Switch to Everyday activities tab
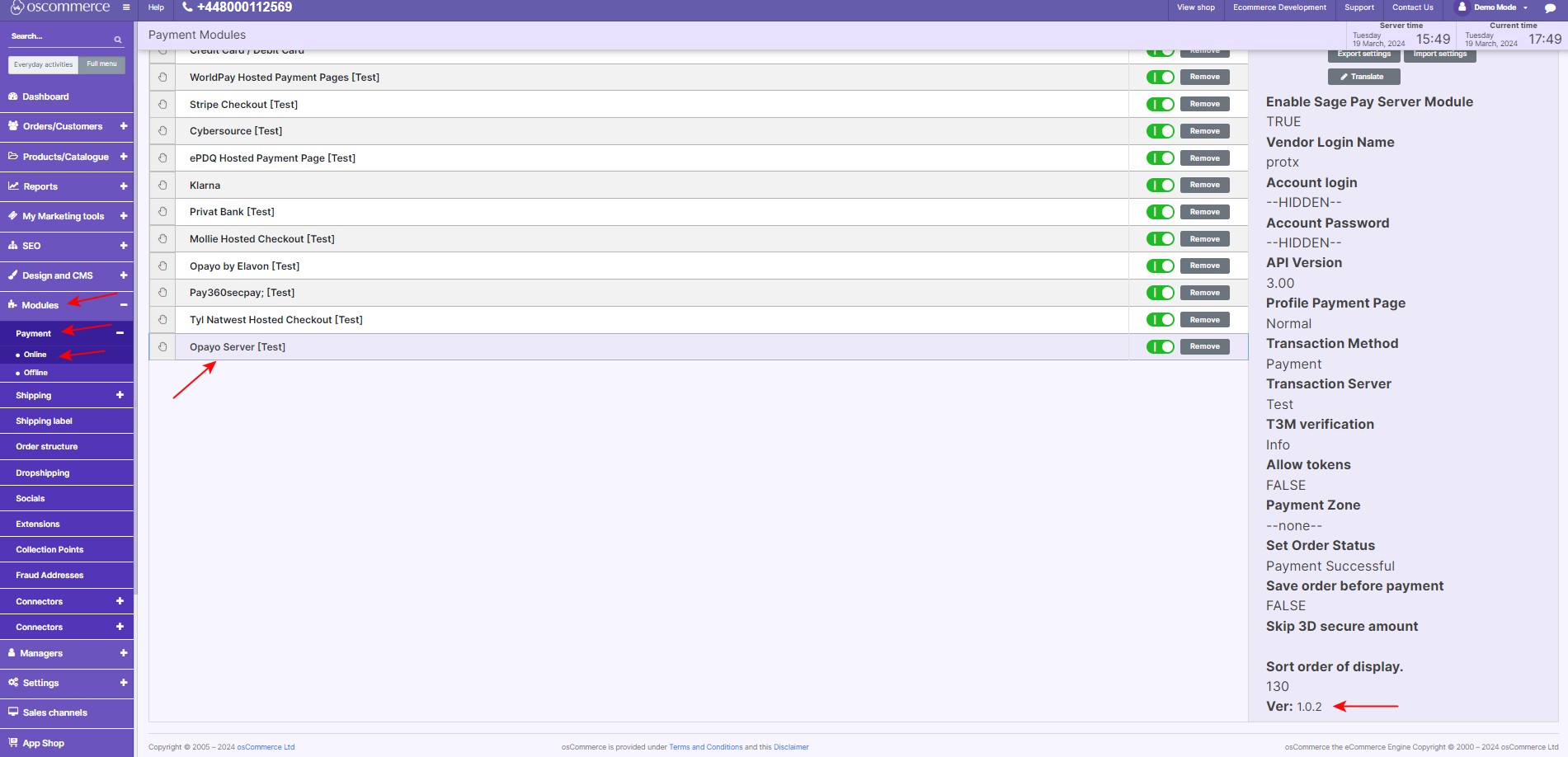The width and height of the screenshot is (1568, 757). (x=43, y=64)
